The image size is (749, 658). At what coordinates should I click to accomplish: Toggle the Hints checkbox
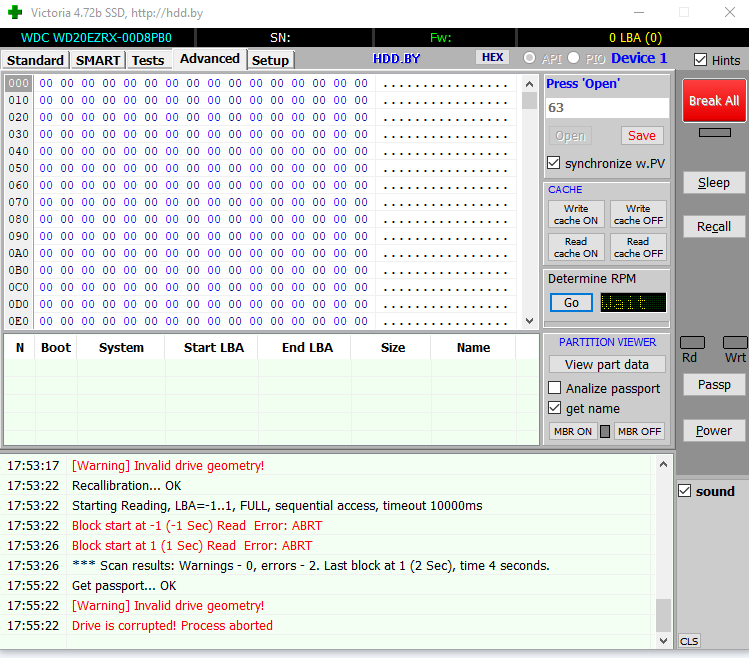click(x=700, y=60)
